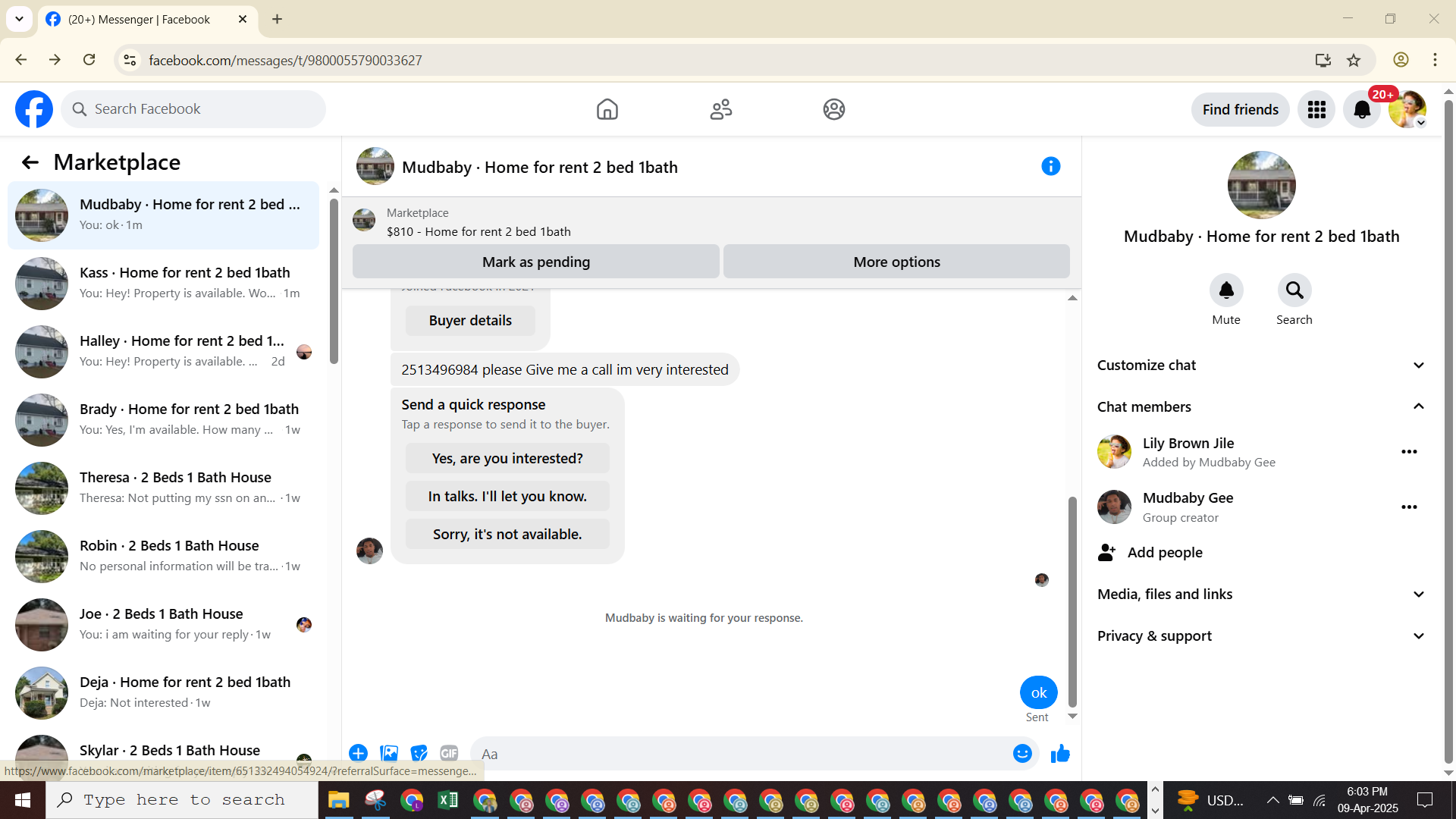Open the Windows Start menu
Screen dimensions: 1456x819
point(23,800)
